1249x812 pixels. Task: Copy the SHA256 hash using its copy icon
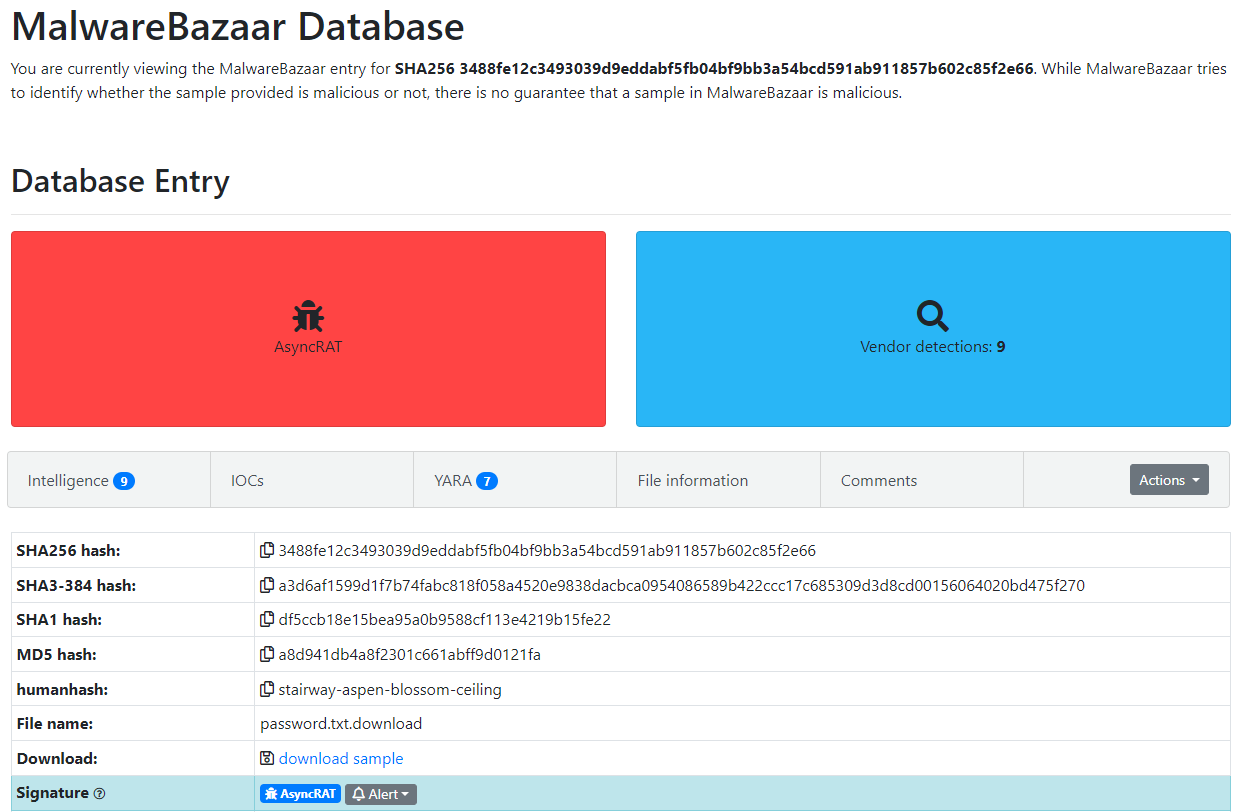click(268, 550)
